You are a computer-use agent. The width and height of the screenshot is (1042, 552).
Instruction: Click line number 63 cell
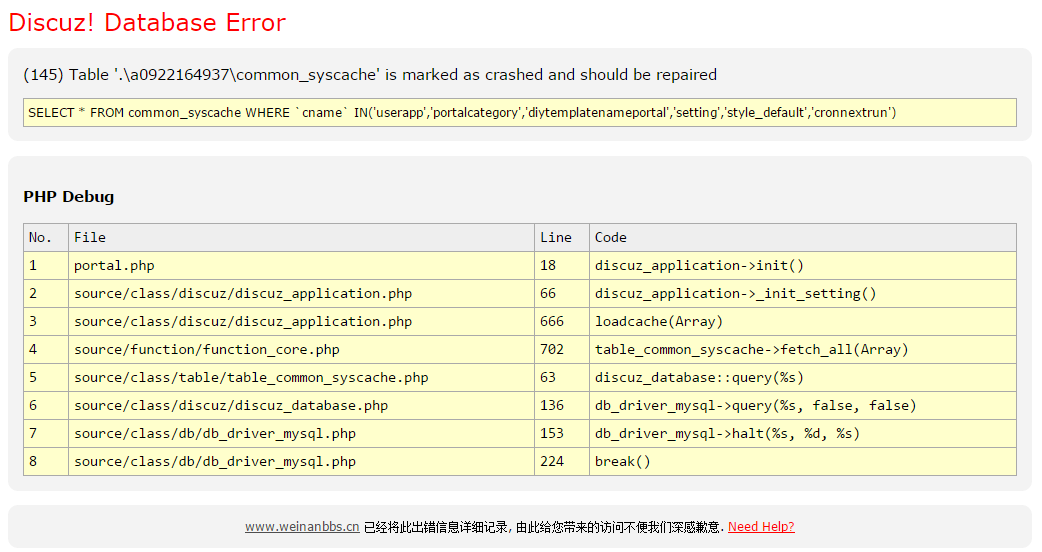[x=562, y=377]
